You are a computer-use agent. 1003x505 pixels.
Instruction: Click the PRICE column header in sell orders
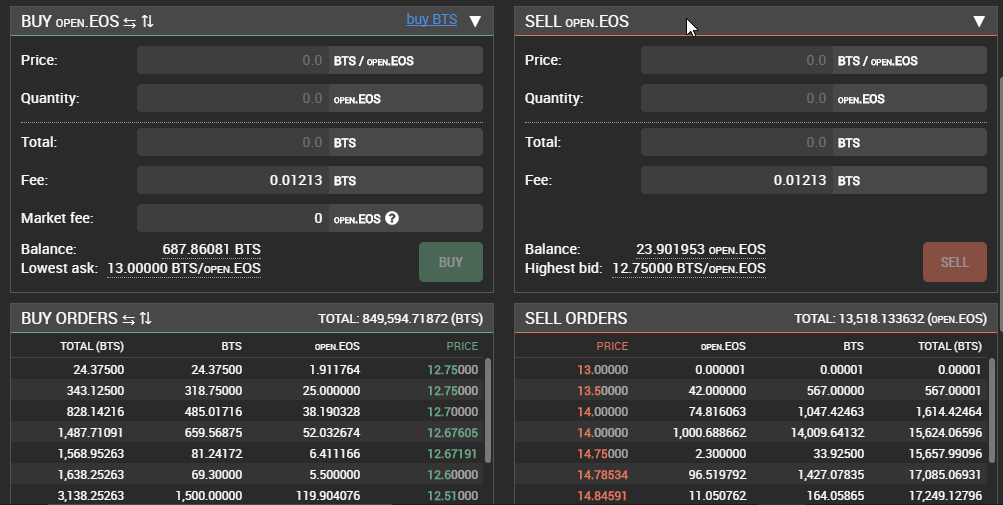coord(612,346)
